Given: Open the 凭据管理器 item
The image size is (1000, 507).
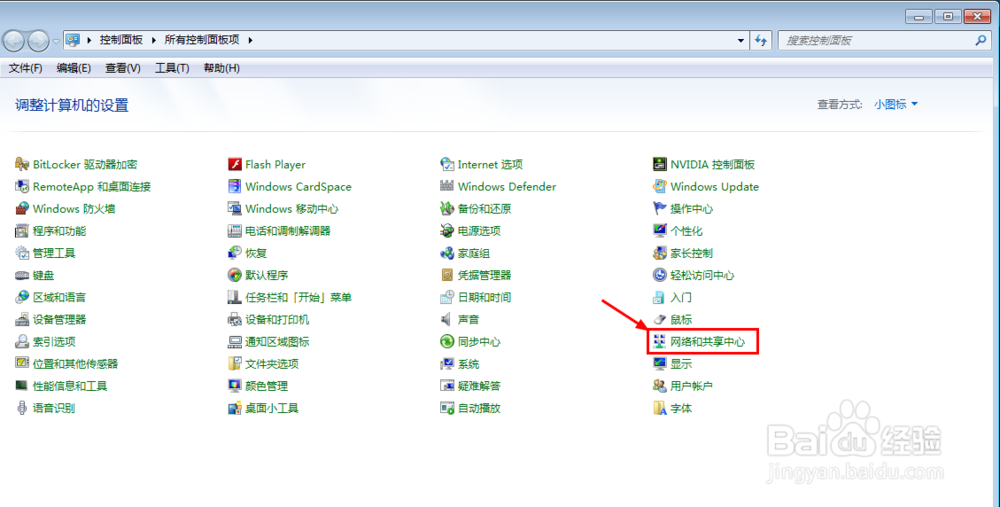Looking at the screenshot, I should pos(485,276).
